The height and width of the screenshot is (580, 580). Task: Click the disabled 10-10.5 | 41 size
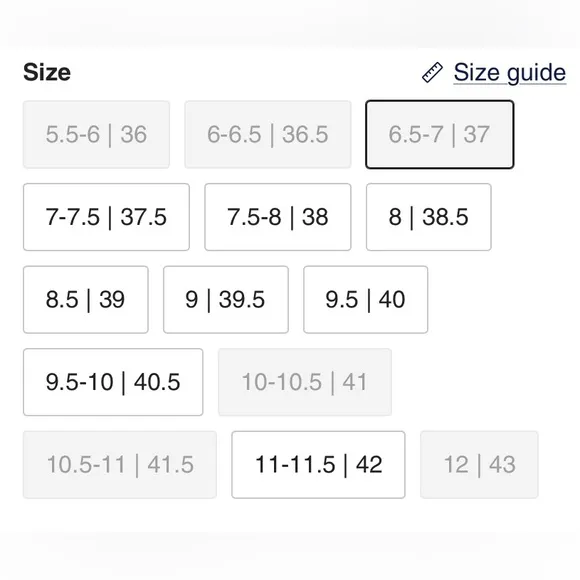click(304, 382)
